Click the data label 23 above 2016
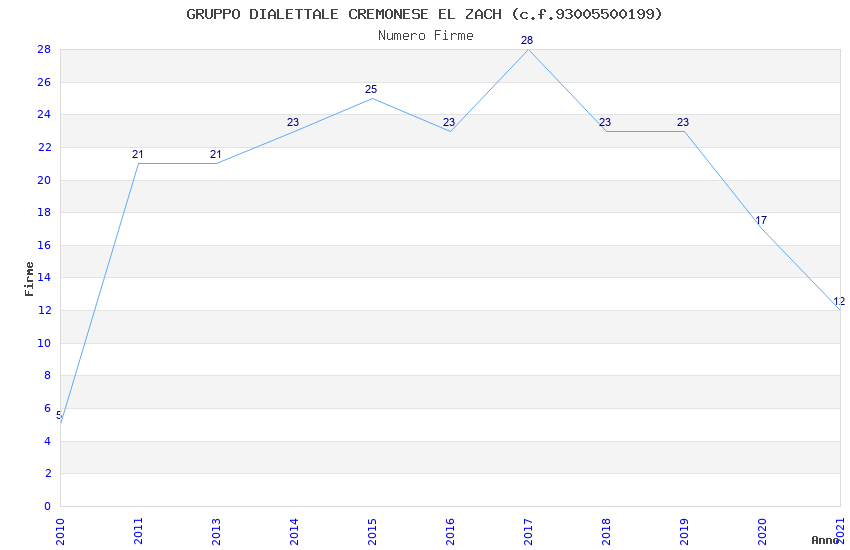This screenshot has height=550, width=850. tap(449, 122)
